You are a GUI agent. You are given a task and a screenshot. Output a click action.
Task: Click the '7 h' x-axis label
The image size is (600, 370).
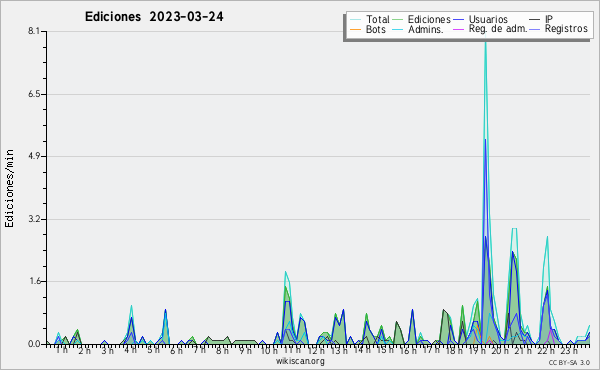point(199,350)
